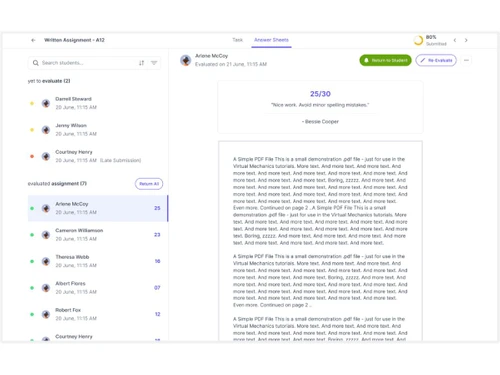Click Theresa Webb's avatar
Screen dimensions: 500x375
click(x=46, y=261)
